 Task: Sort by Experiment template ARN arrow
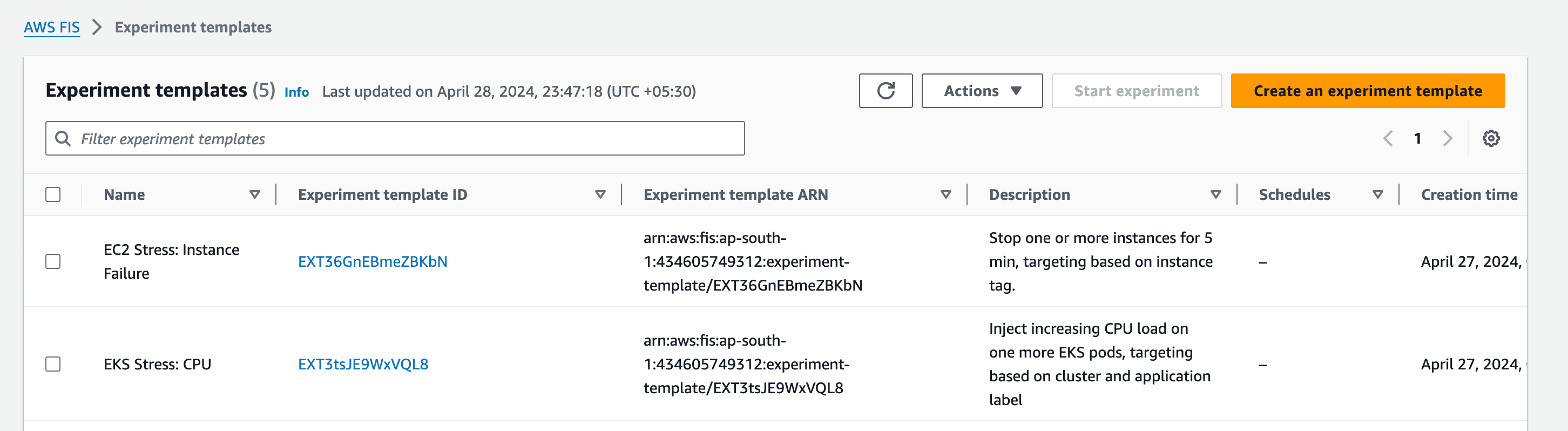point(946,194)
